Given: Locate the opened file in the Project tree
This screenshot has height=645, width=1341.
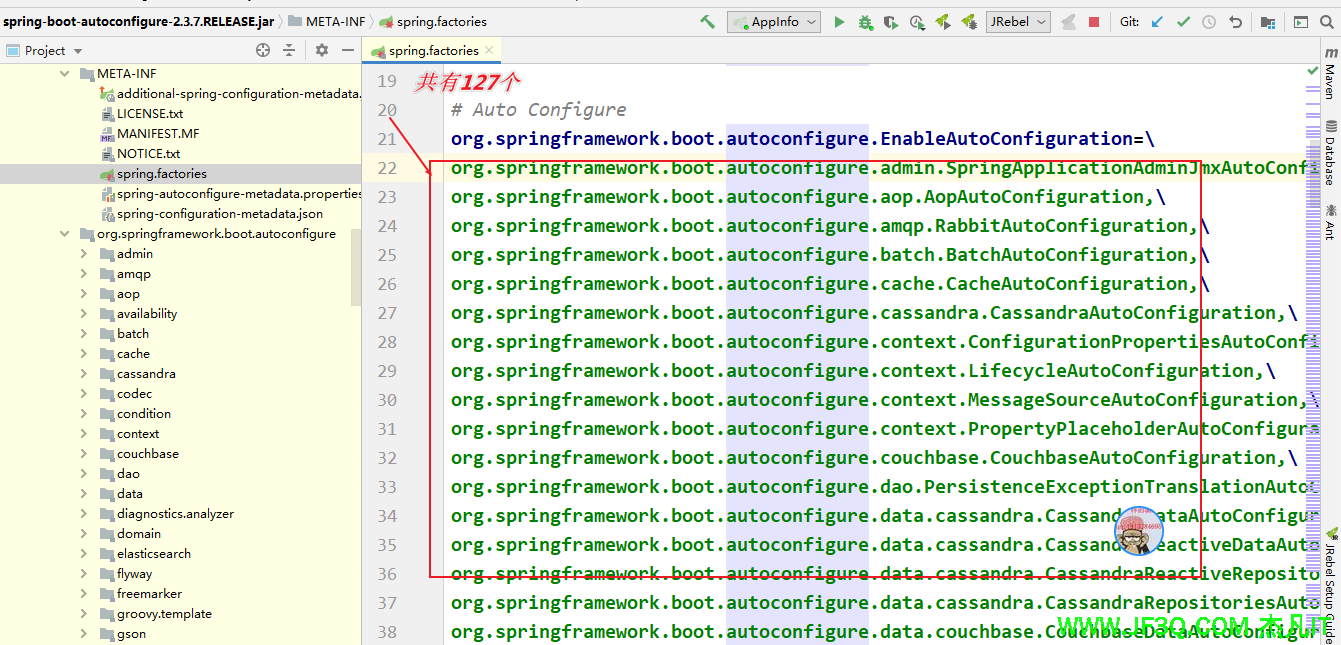Looking at the screenshot, I should 263,50.
